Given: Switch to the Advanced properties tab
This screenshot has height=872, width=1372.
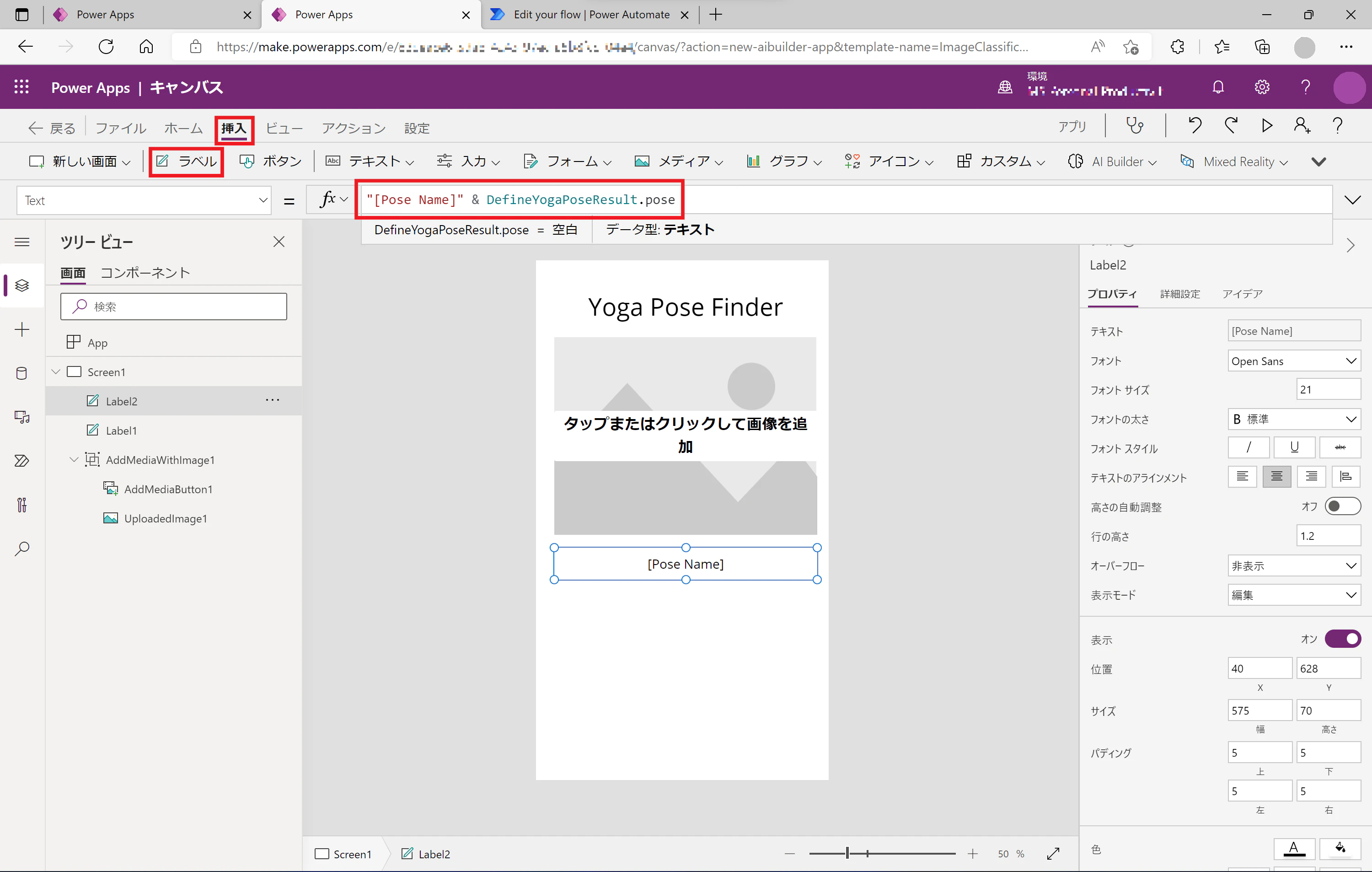Looking at the screenshot, I should (1180, 294).
